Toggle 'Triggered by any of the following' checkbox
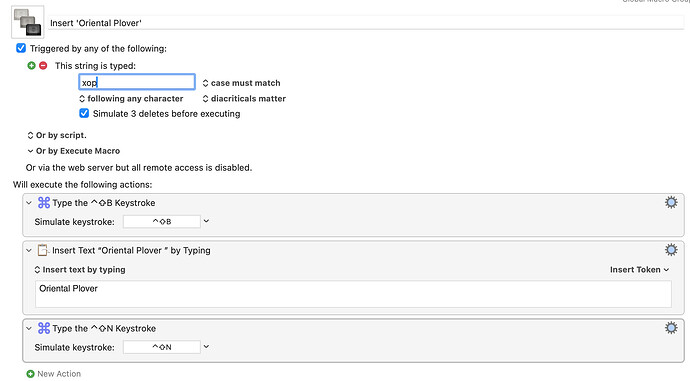 pos(21,48)
